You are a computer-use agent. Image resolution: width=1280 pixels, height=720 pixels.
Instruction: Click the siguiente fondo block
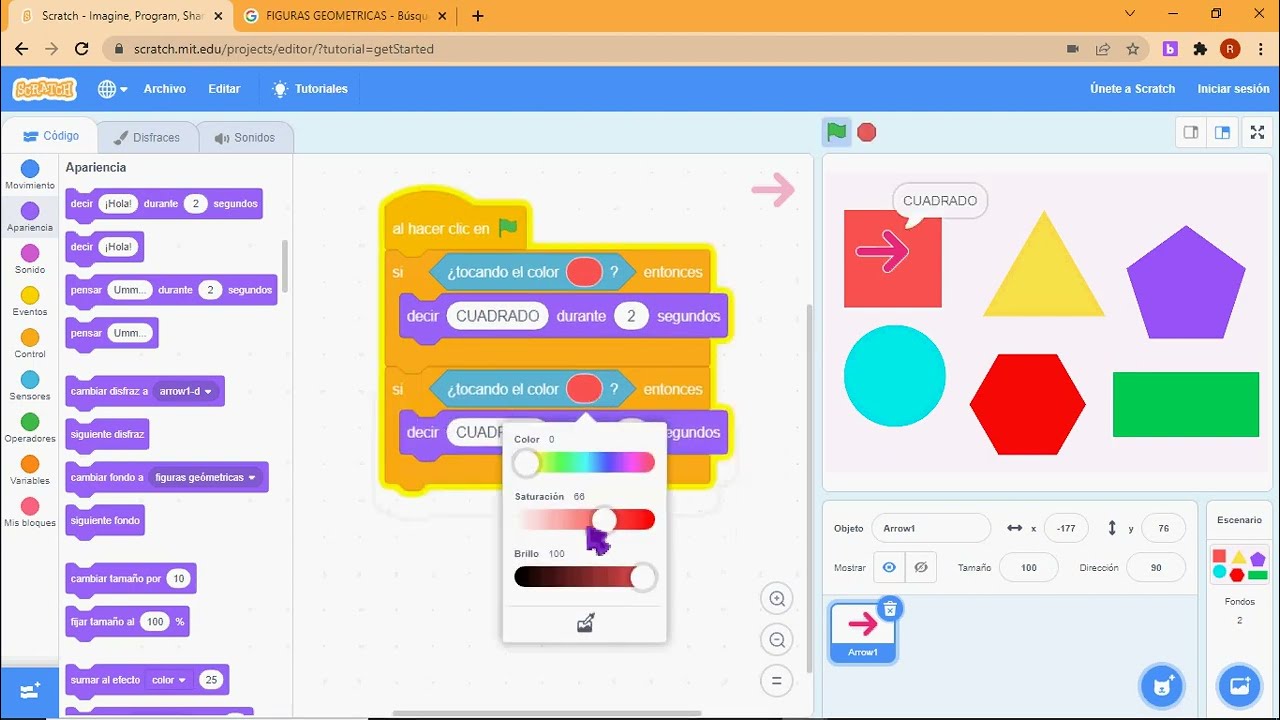click(x=105, y=520)
